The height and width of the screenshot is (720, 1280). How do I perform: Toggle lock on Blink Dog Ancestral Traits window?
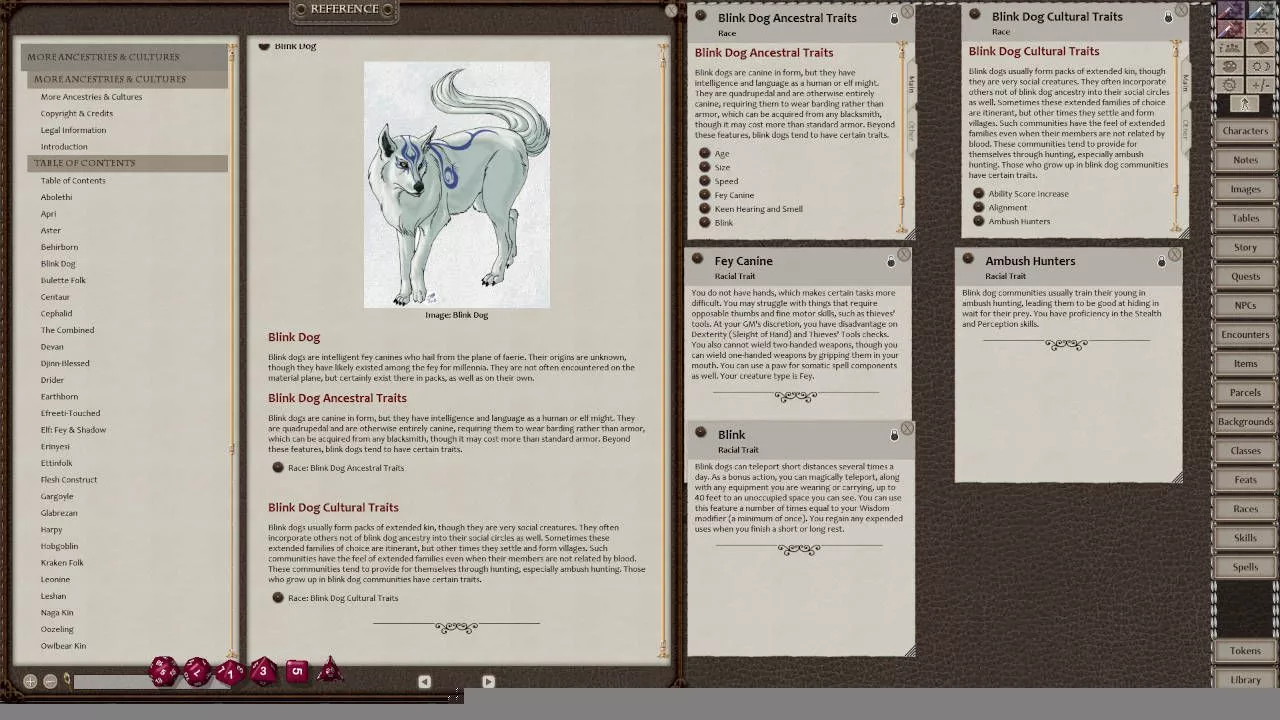[x=894, y=18]
